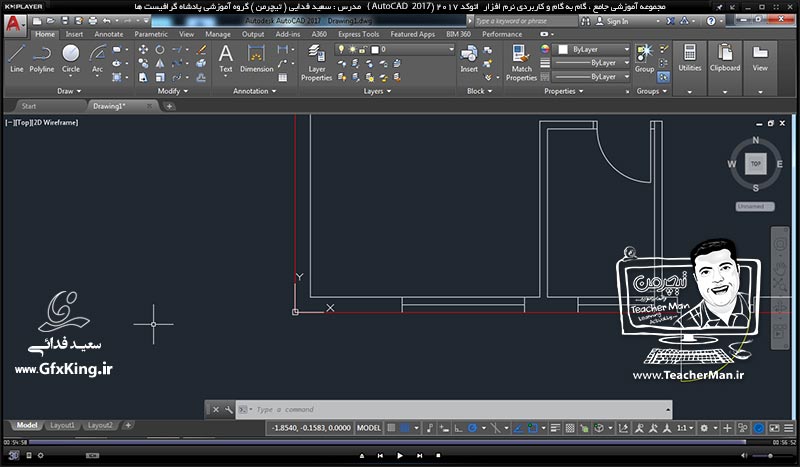Open the Express Tools ribbon tab
The width and height of the screenshot is (800, 467).
(x=358, y=34)
